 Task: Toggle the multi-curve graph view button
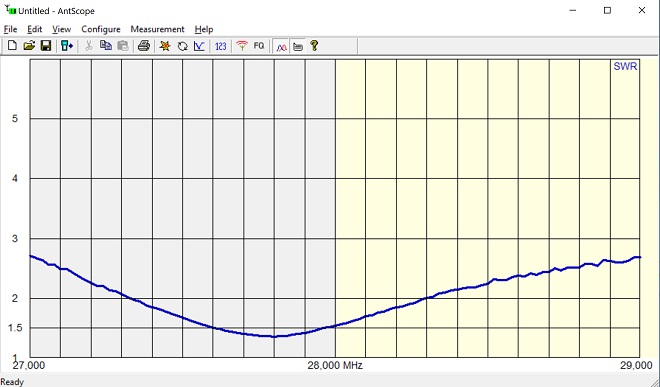tap(281, 46)
